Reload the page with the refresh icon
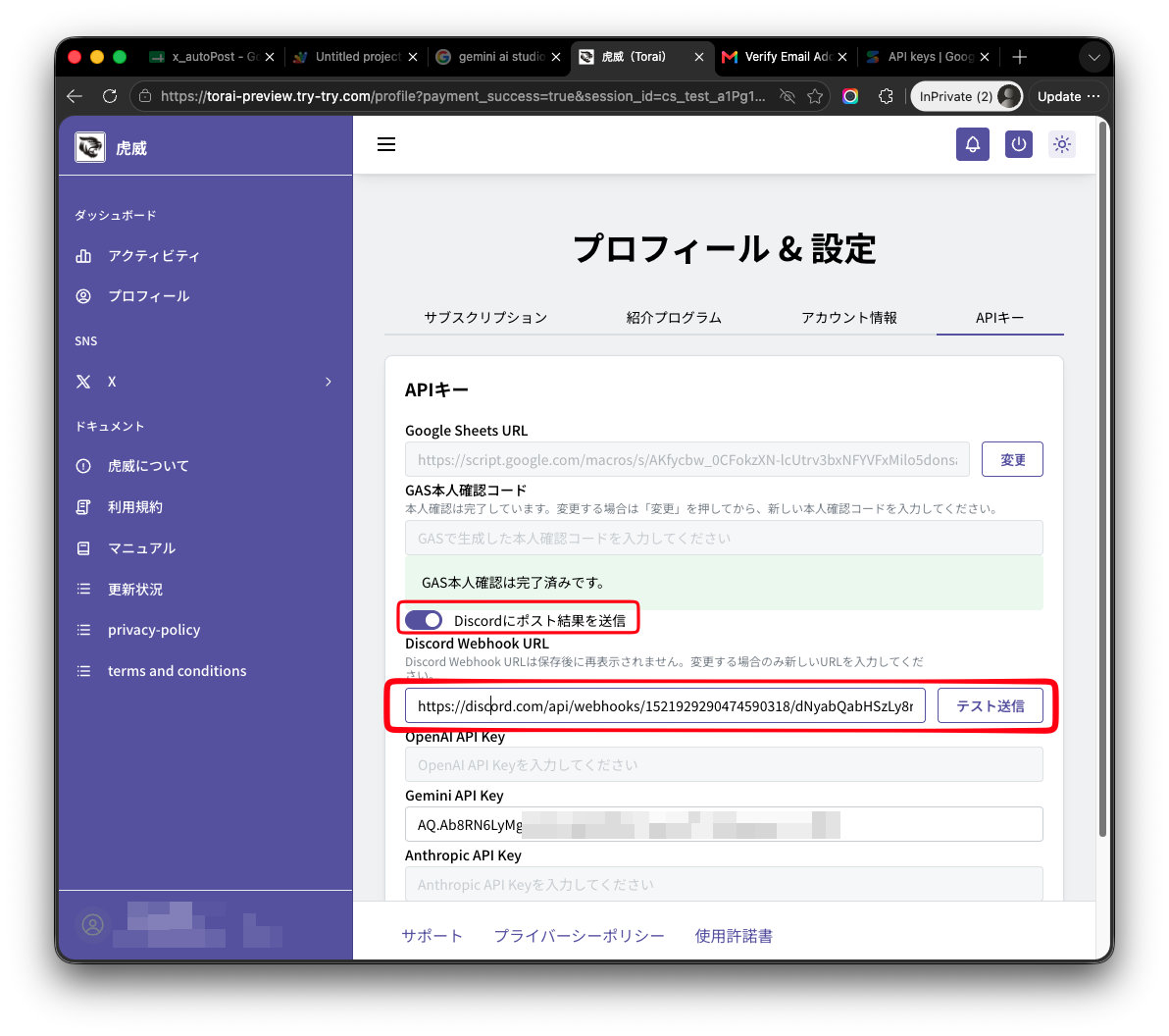The height and width of the screenshot is (1036, 1169). (110, 96)
